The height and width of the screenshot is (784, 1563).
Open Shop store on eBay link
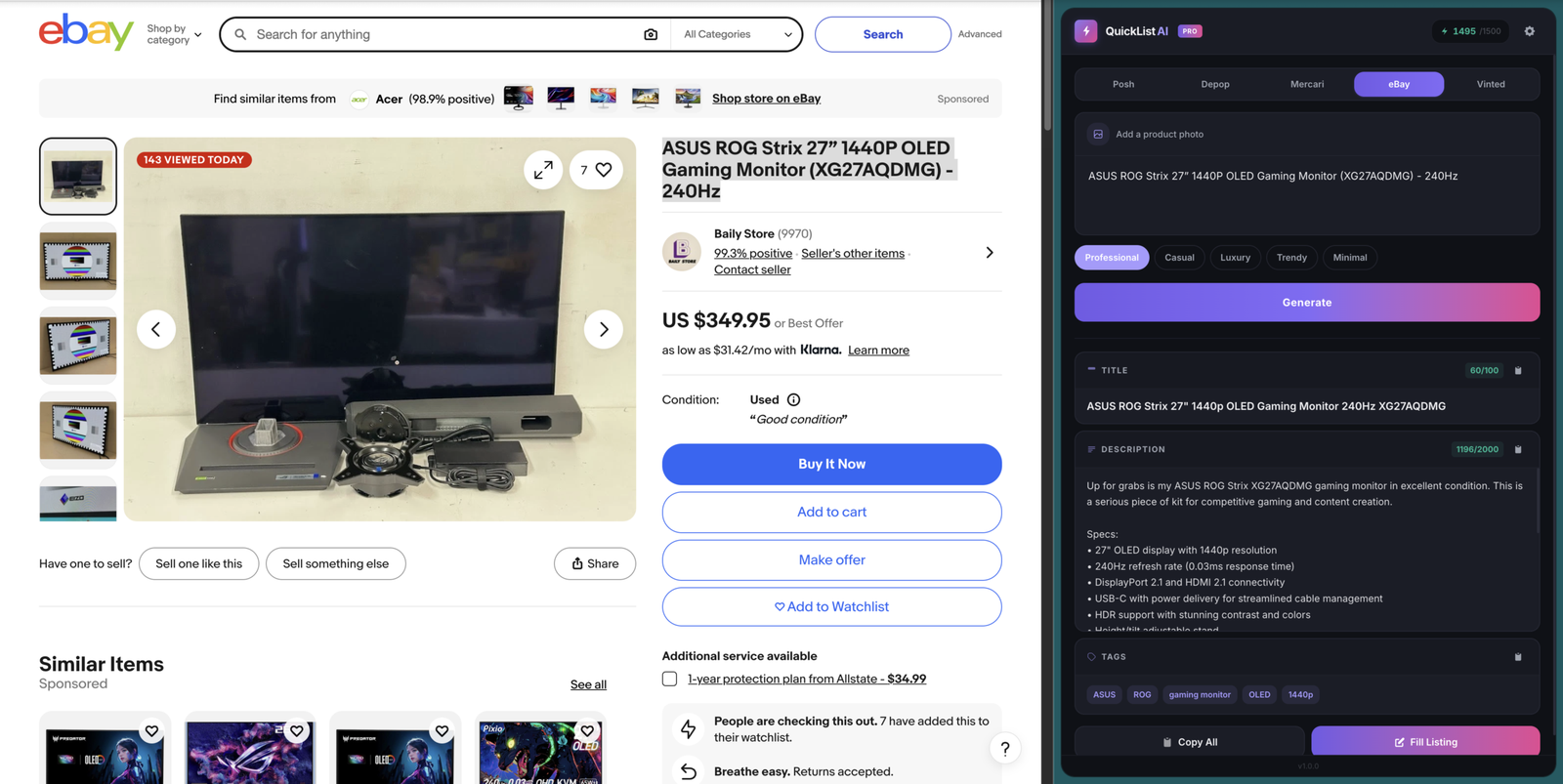point(766,99)
